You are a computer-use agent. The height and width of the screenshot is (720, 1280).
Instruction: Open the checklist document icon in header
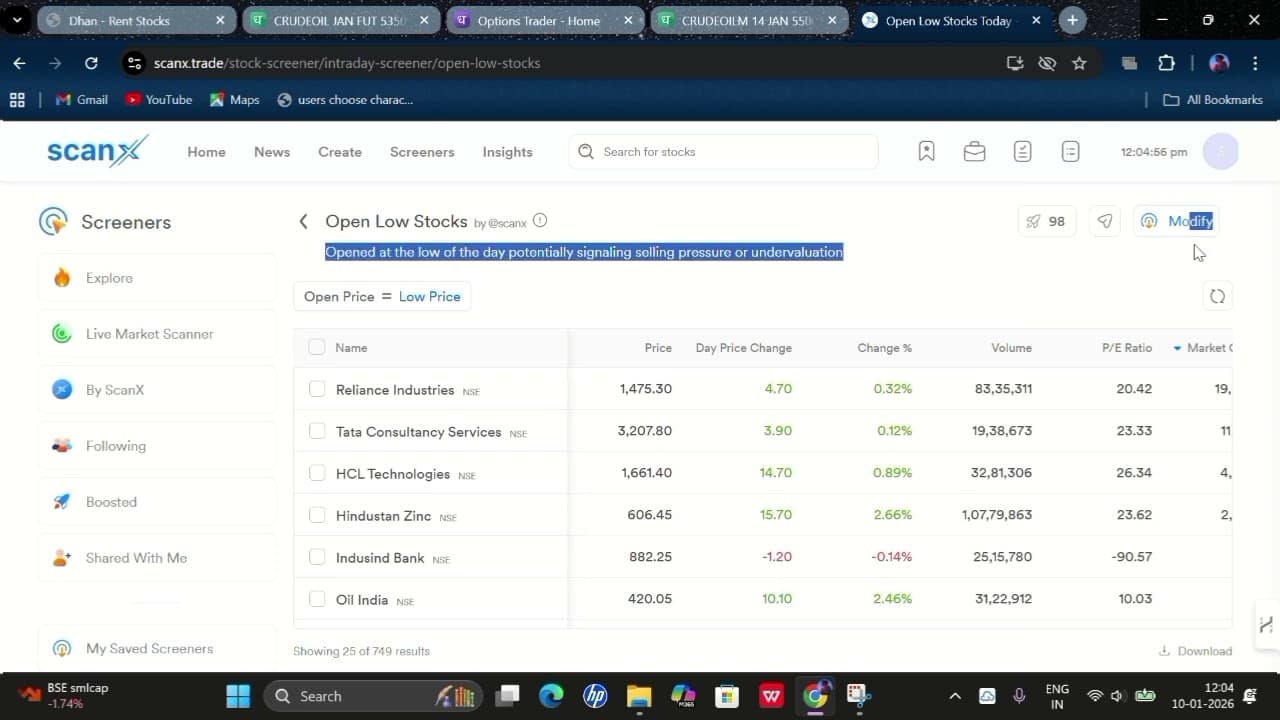[x=1022, y=152]
